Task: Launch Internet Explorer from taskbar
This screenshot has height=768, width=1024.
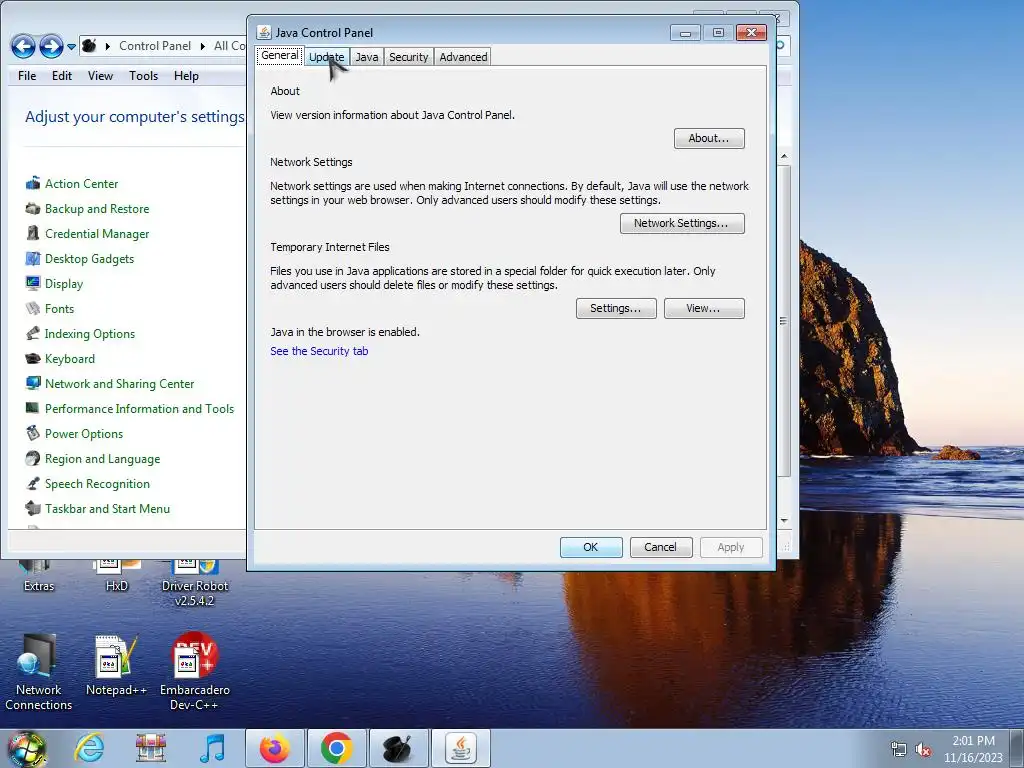Action: 89,748
